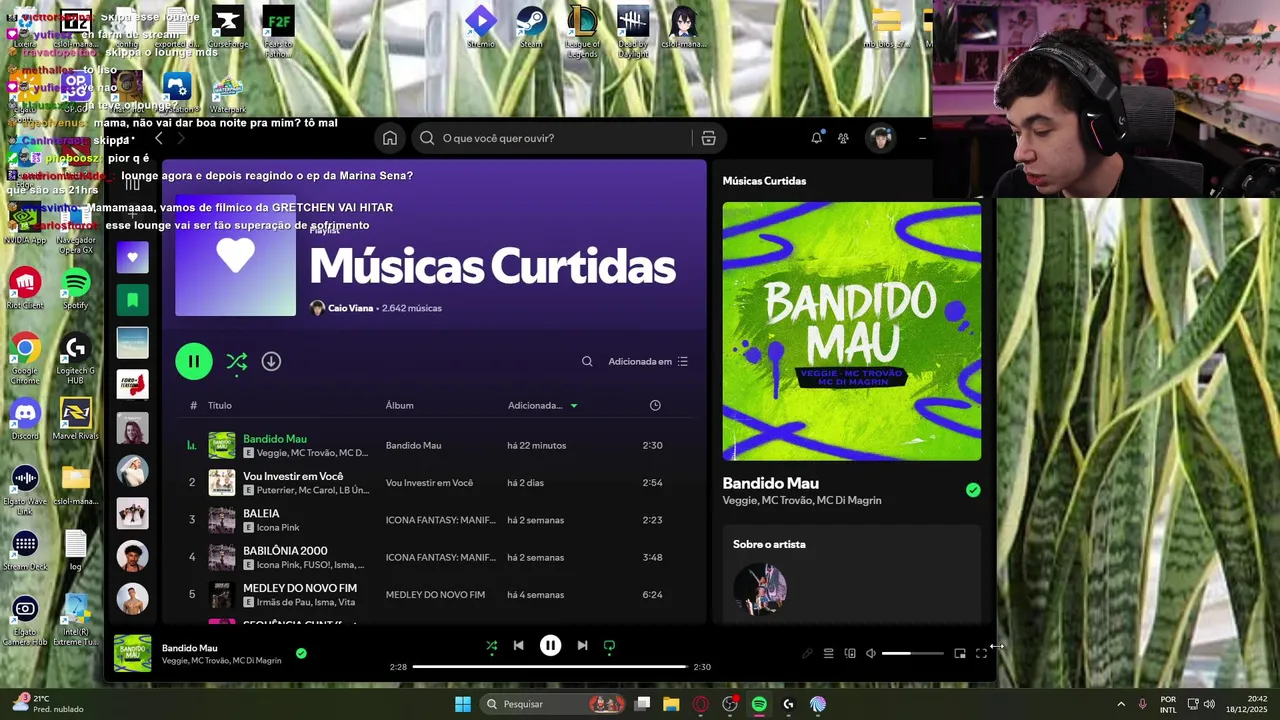Click volume slider in player bar

click(912, 653)
